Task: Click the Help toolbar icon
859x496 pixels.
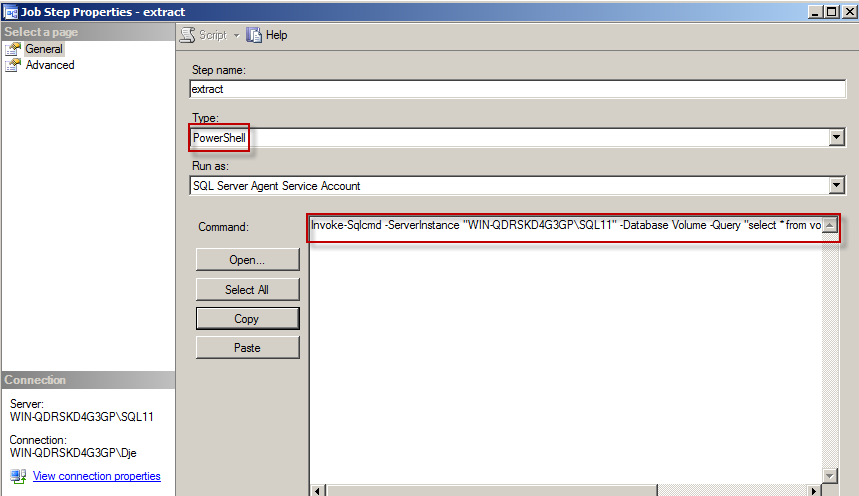Action: tap(255, 35)
